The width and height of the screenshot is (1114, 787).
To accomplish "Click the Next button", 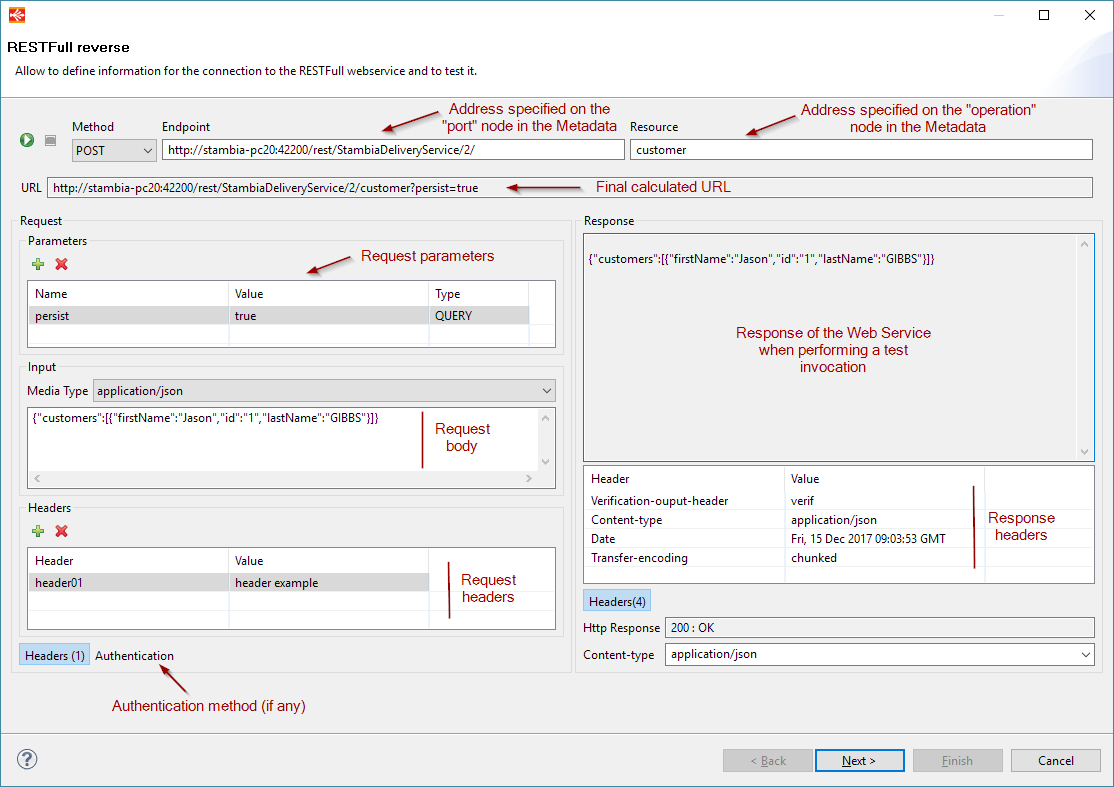I will 859,760.
